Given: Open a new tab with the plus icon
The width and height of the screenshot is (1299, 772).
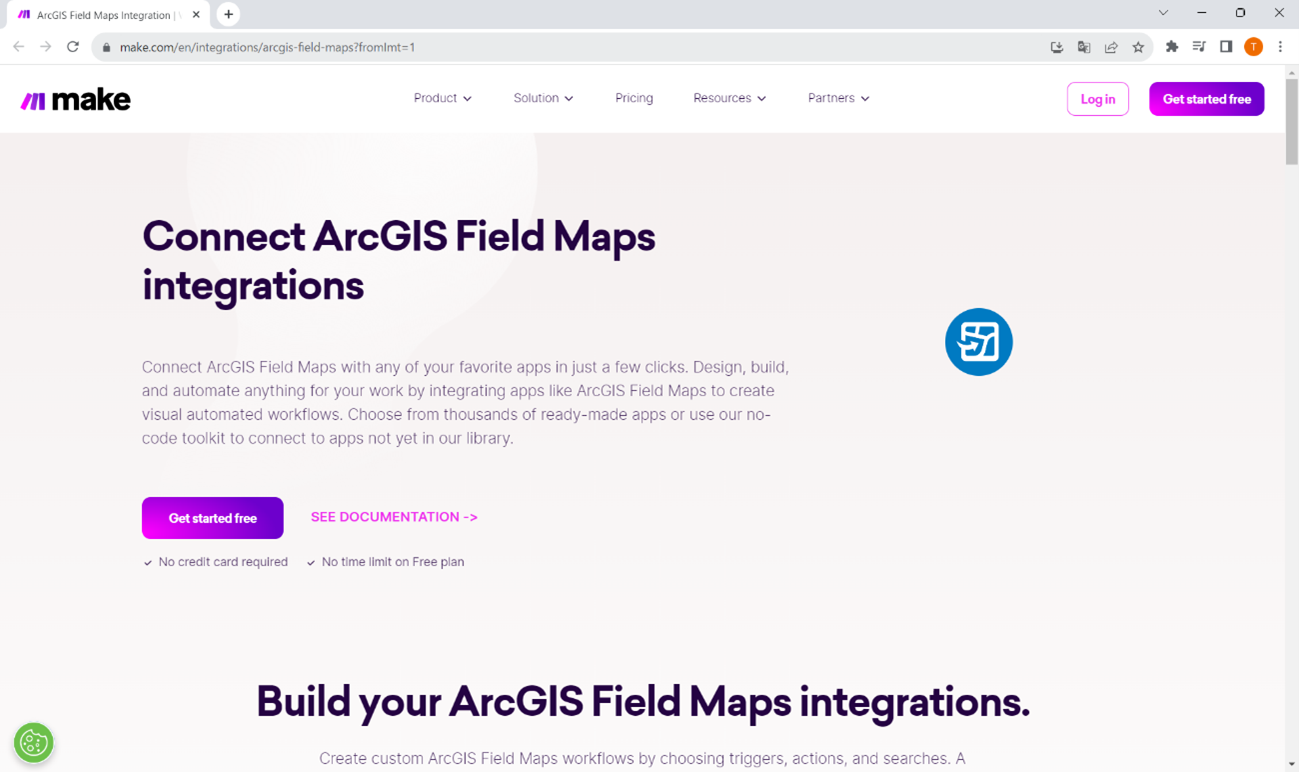Looking at the screenshot, I should tap(229, 14).
